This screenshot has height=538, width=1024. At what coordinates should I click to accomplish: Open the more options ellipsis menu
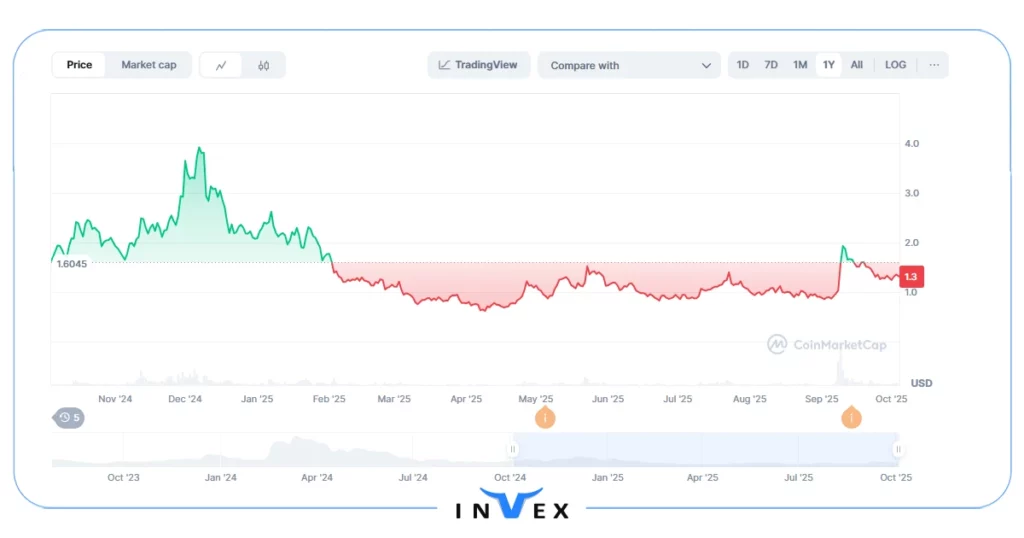tap(934, 65)
